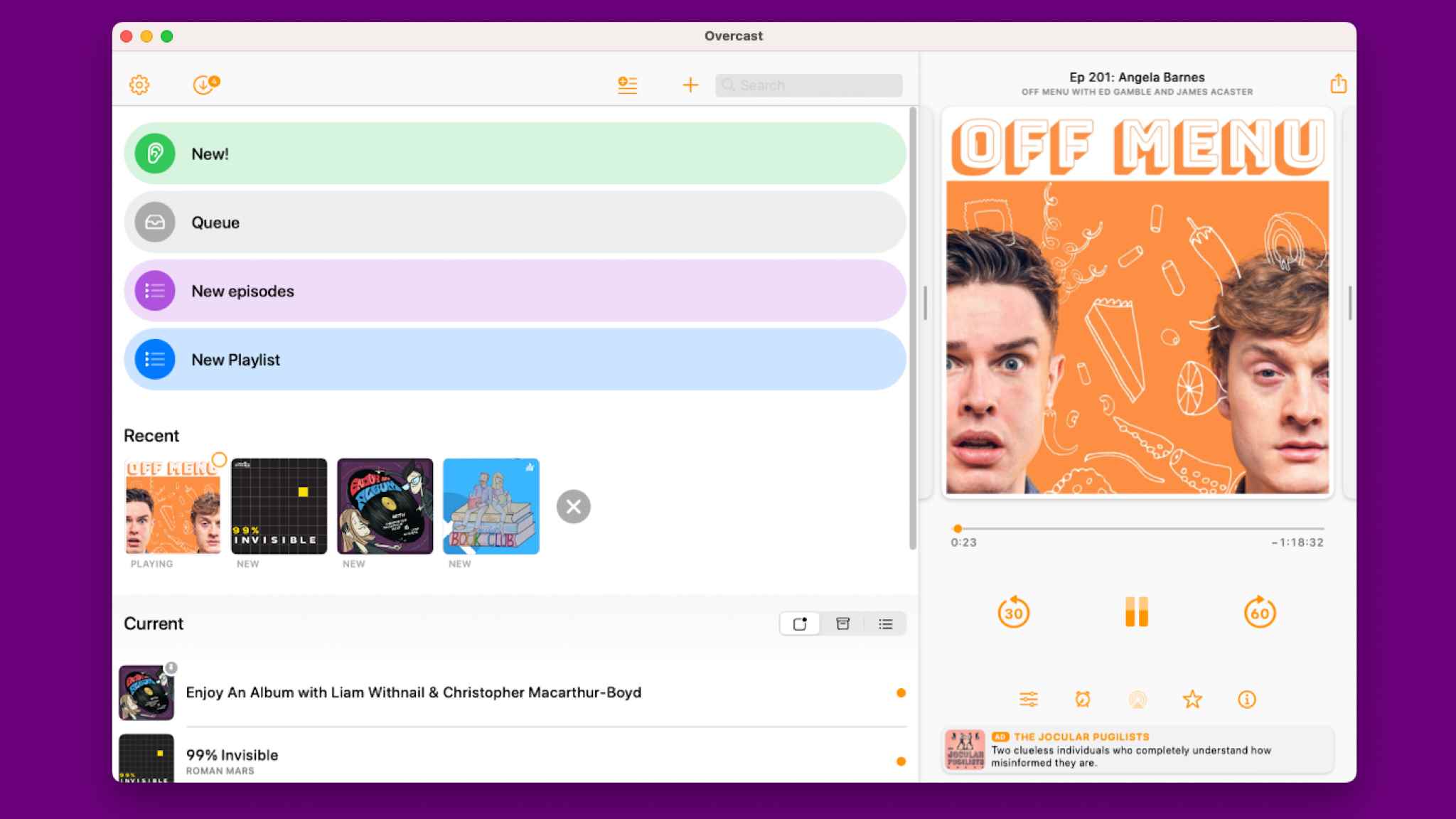Select the Queue playlist
The image size is (1456, 819).
coord(513,222)
